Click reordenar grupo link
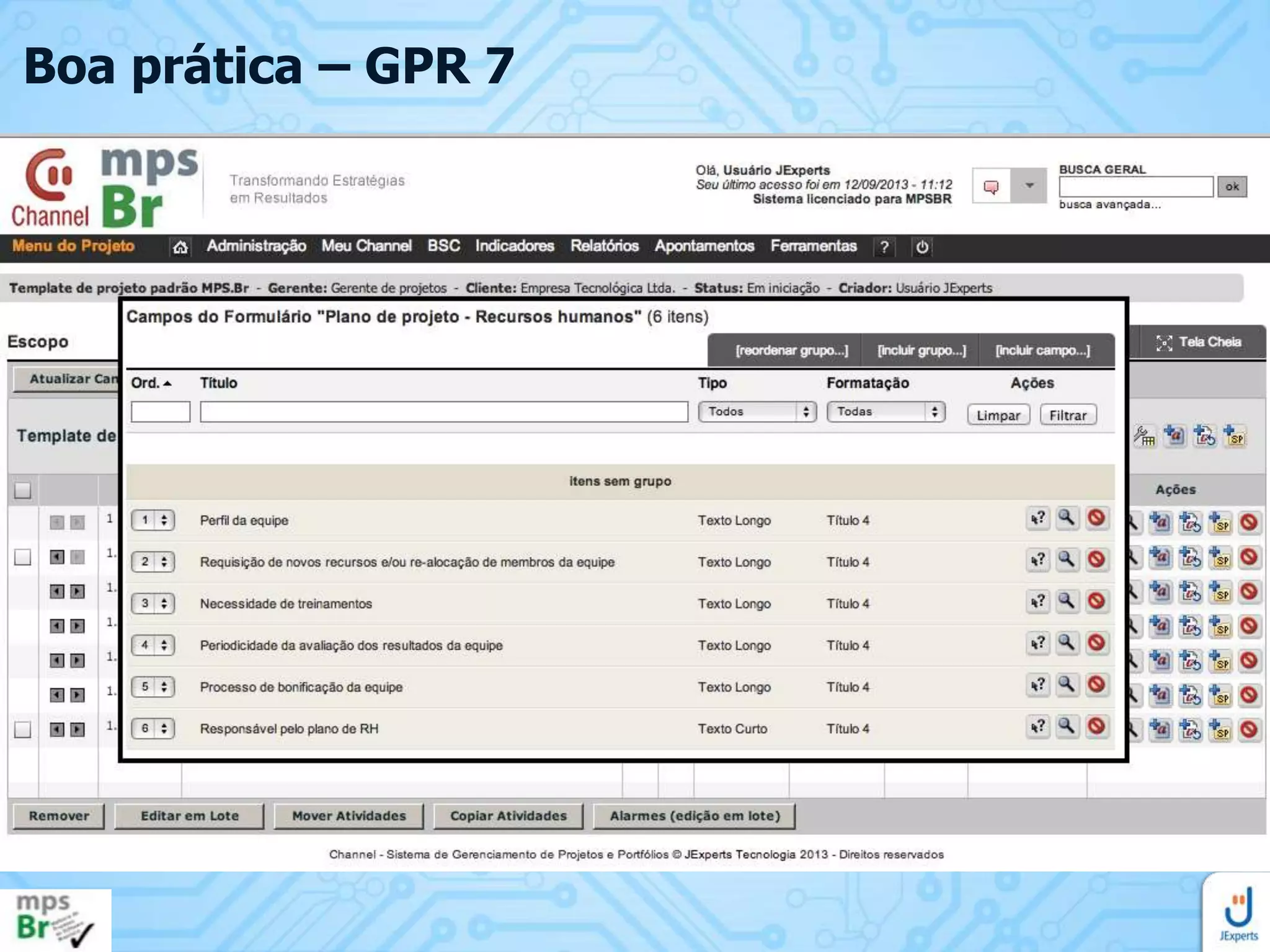Viewport: 1270px width, 952px height. [x=791, y=351]
